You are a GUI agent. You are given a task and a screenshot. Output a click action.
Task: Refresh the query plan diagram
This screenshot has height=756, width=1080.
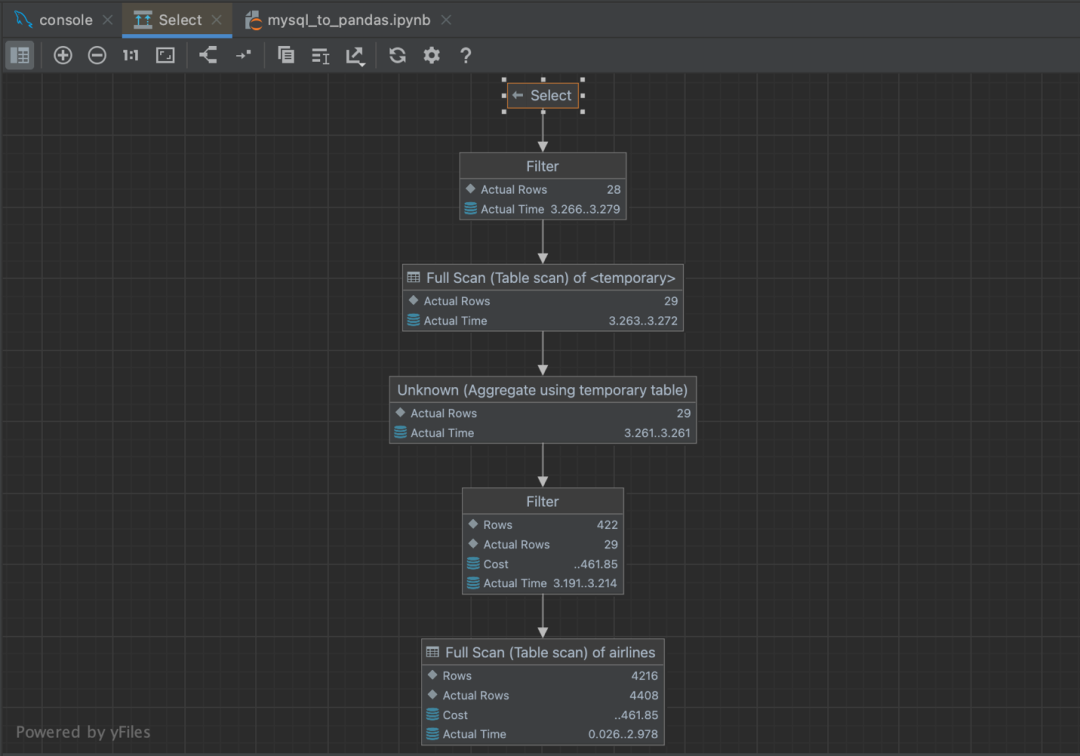397,55
